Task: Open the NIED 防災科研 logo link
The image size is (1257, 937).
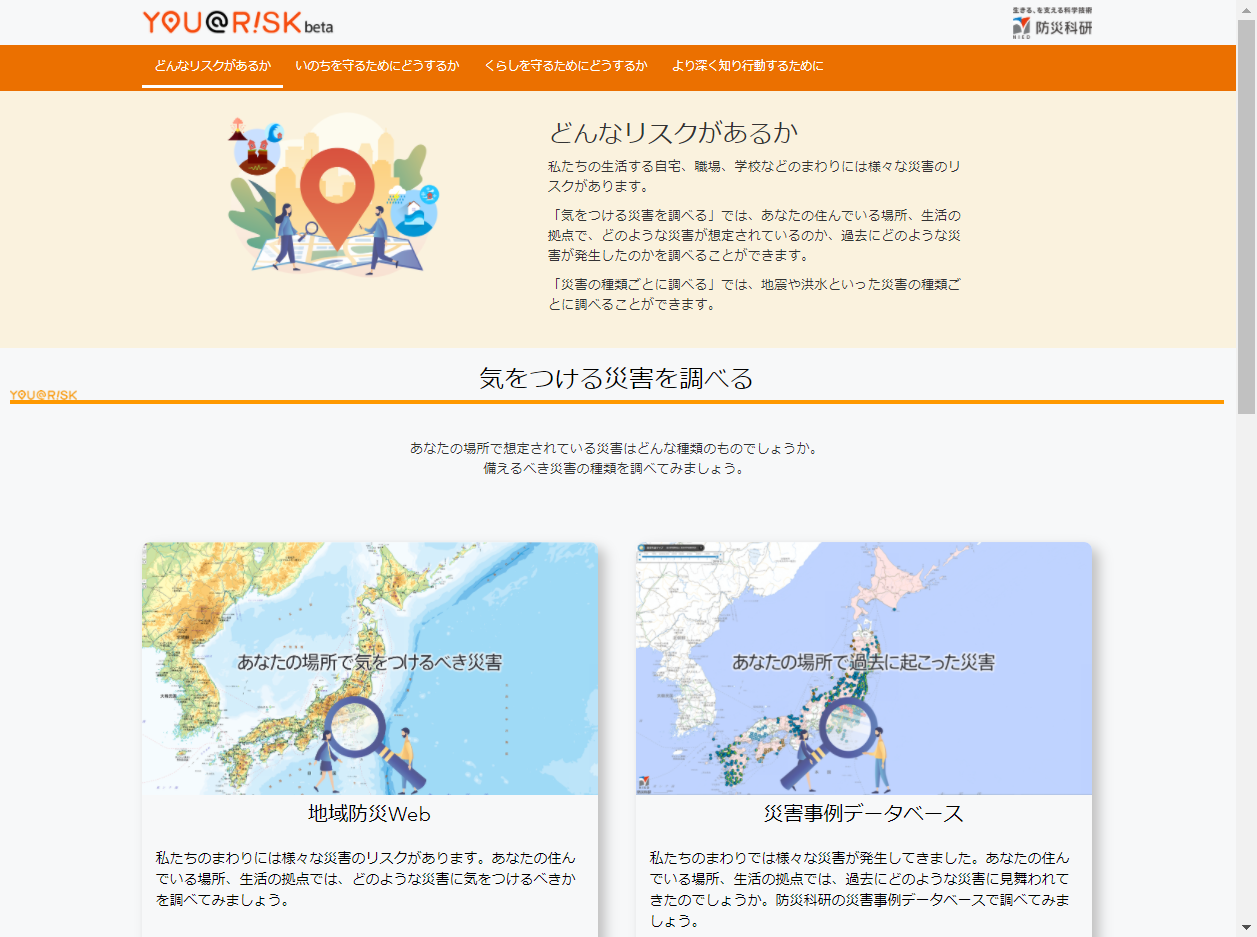Action: [x=1052, y=22]
